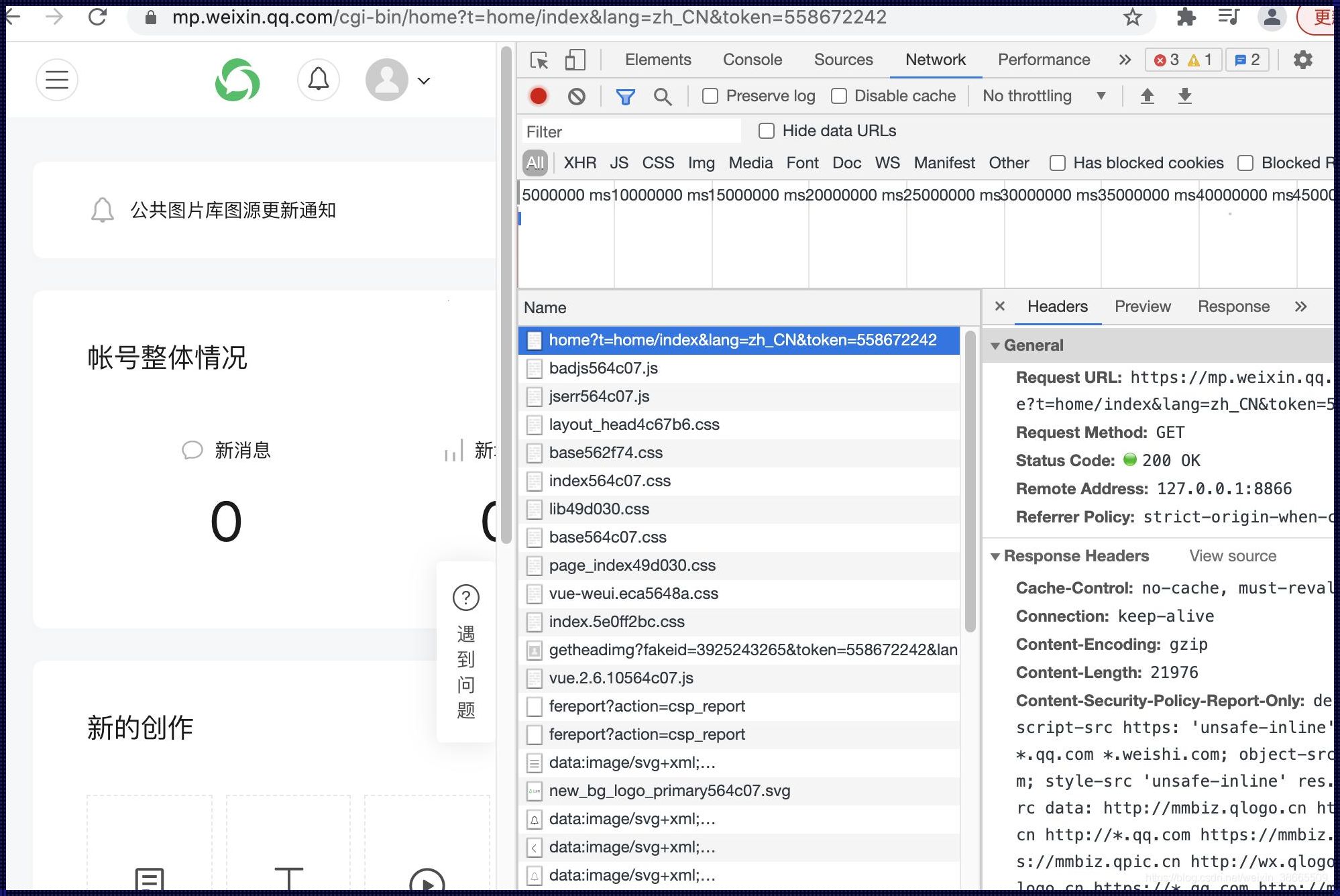Click the page vertical scrollbar
1340x896 pixels.
(506, 295)
